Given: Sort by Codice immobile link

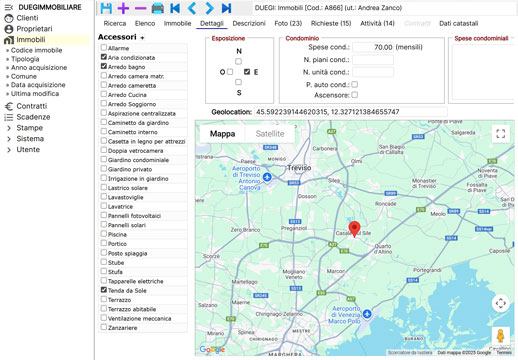Looking at the screenshot, I should point(36,50).
